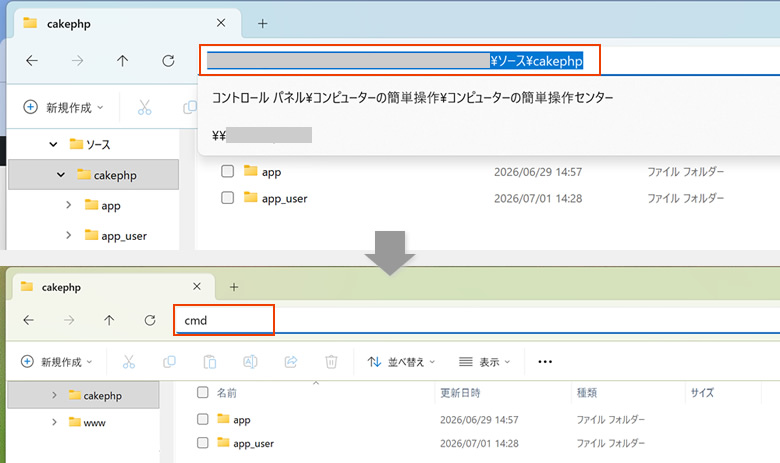
Task: Click Up arrow in upper Explorer window
Action: pos(122,61)
